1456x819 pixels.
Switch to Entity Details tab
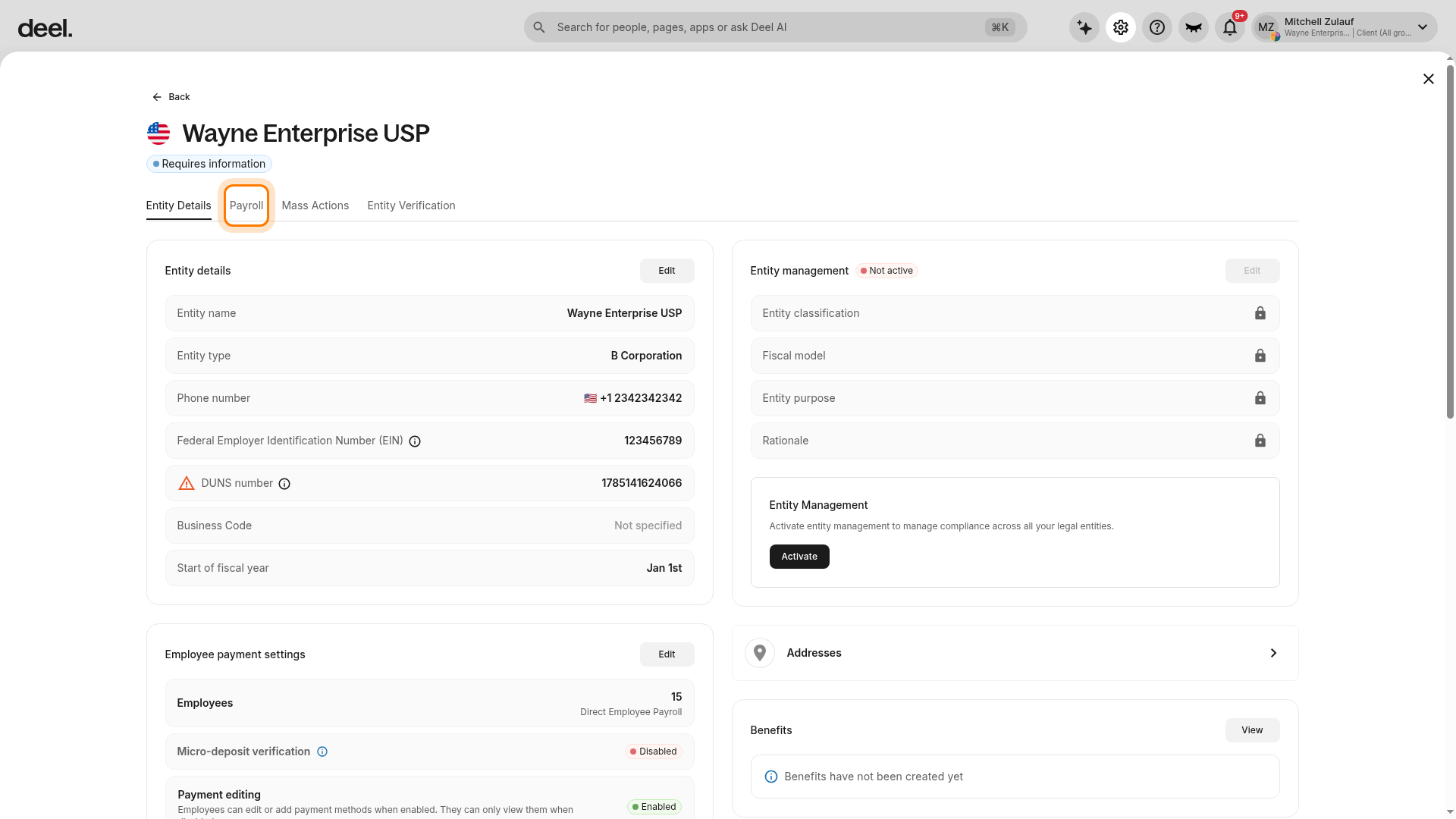[178, 206]
